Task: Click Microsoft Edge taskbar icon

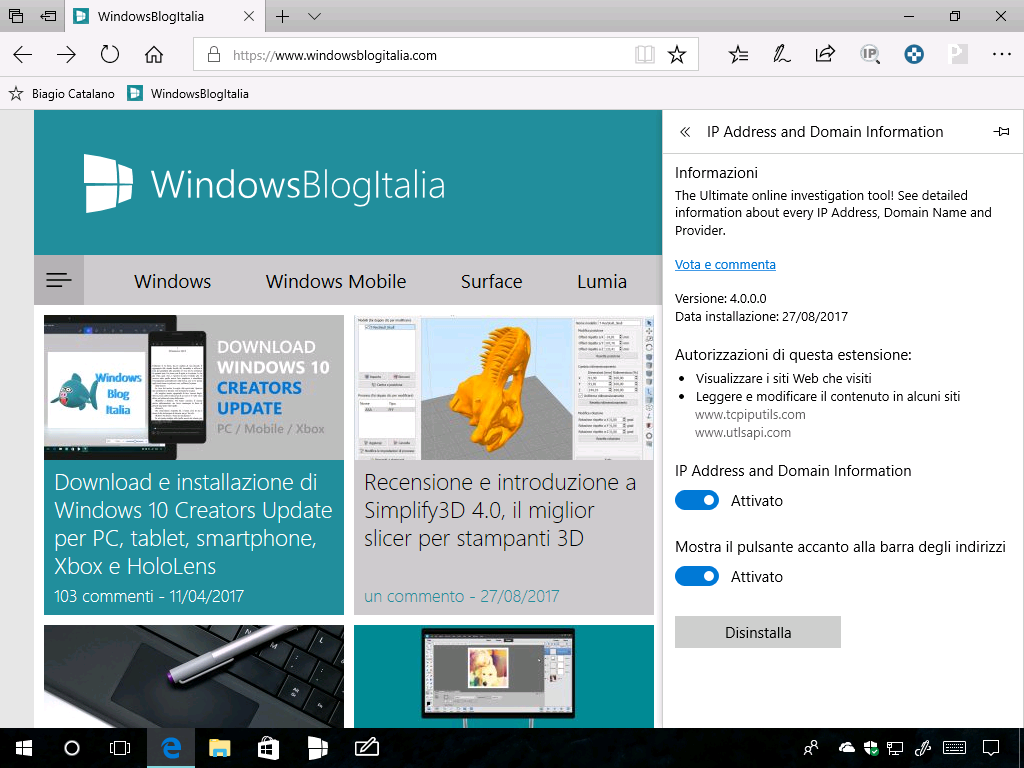Action: pyautogui.click(x=170, y=748)
